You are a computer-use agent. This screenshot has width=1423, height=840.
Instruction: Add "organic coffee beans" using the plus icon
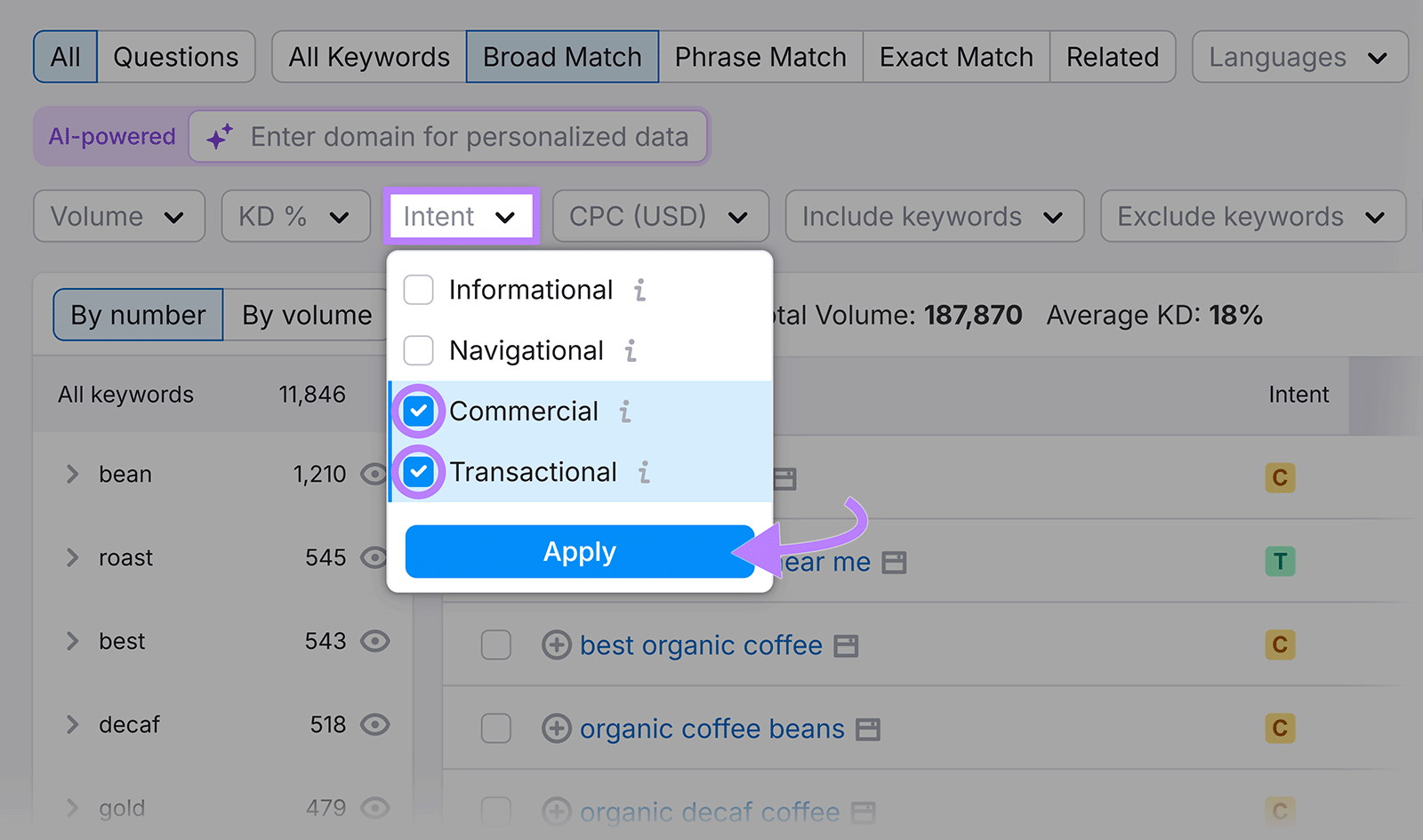pos(556,728)
